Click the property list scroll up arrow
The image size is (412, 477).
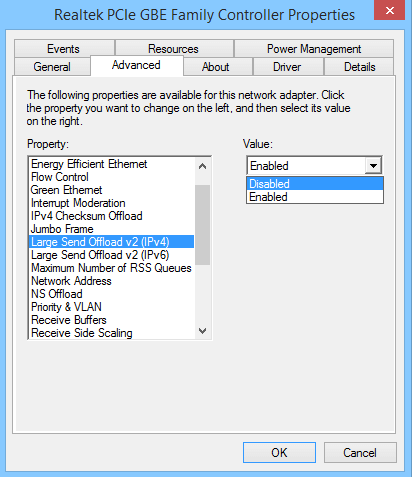(202, 166)
